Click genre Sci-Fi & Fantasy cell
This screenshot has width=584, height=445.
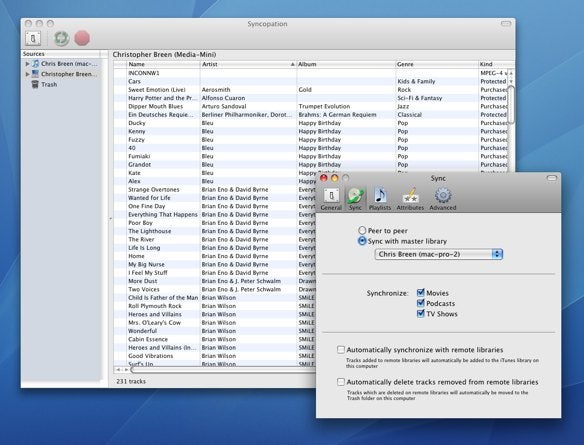coord(419,98)
